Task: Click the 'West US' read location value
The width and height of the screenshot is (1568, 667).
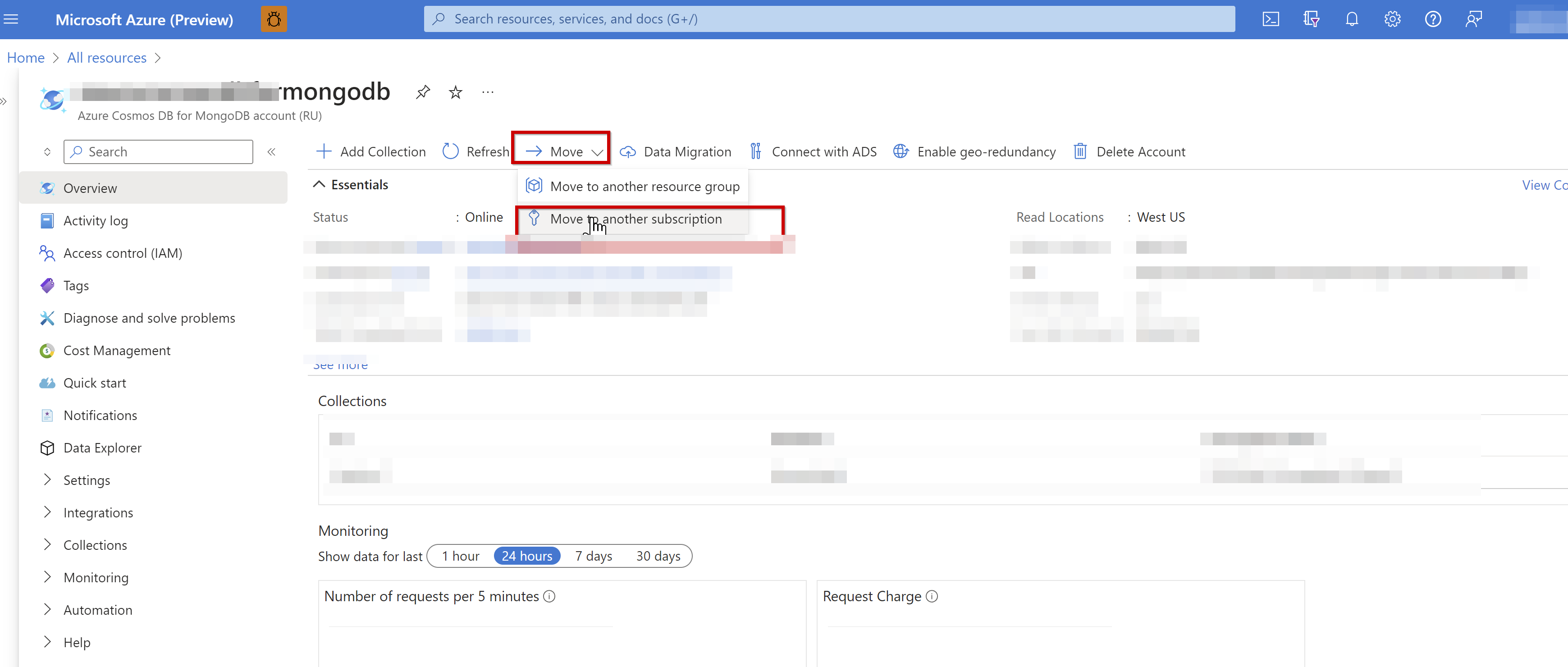Action: pyautogui.click(x=1161, y=218)
